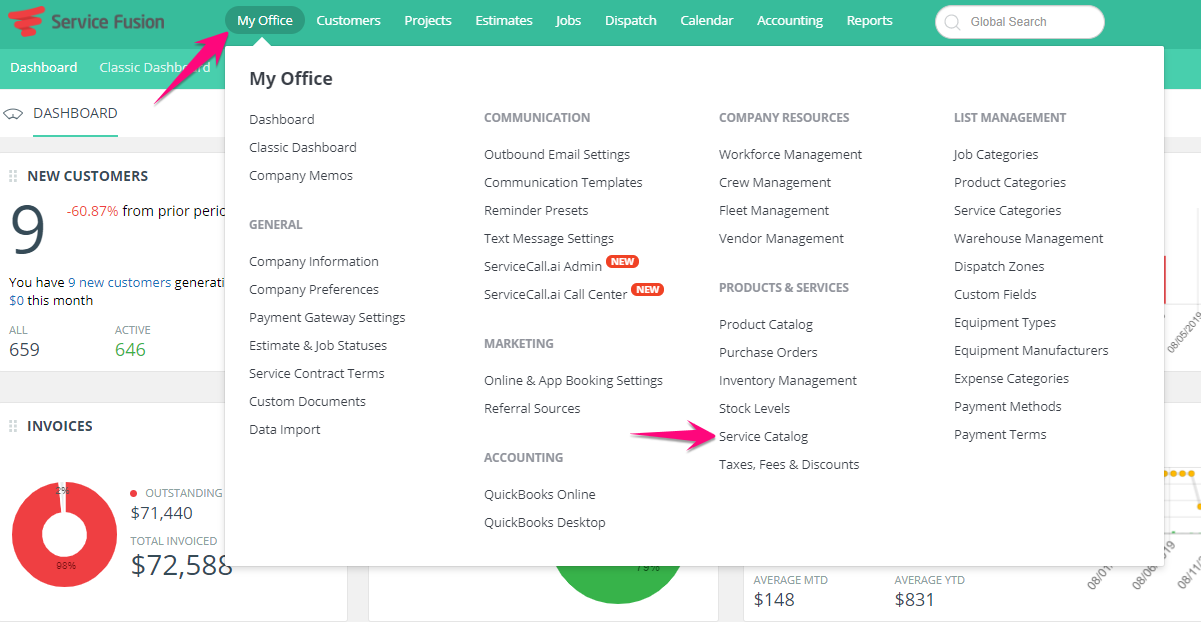Grab the New Customers widget drag handle

coord(13,176)
